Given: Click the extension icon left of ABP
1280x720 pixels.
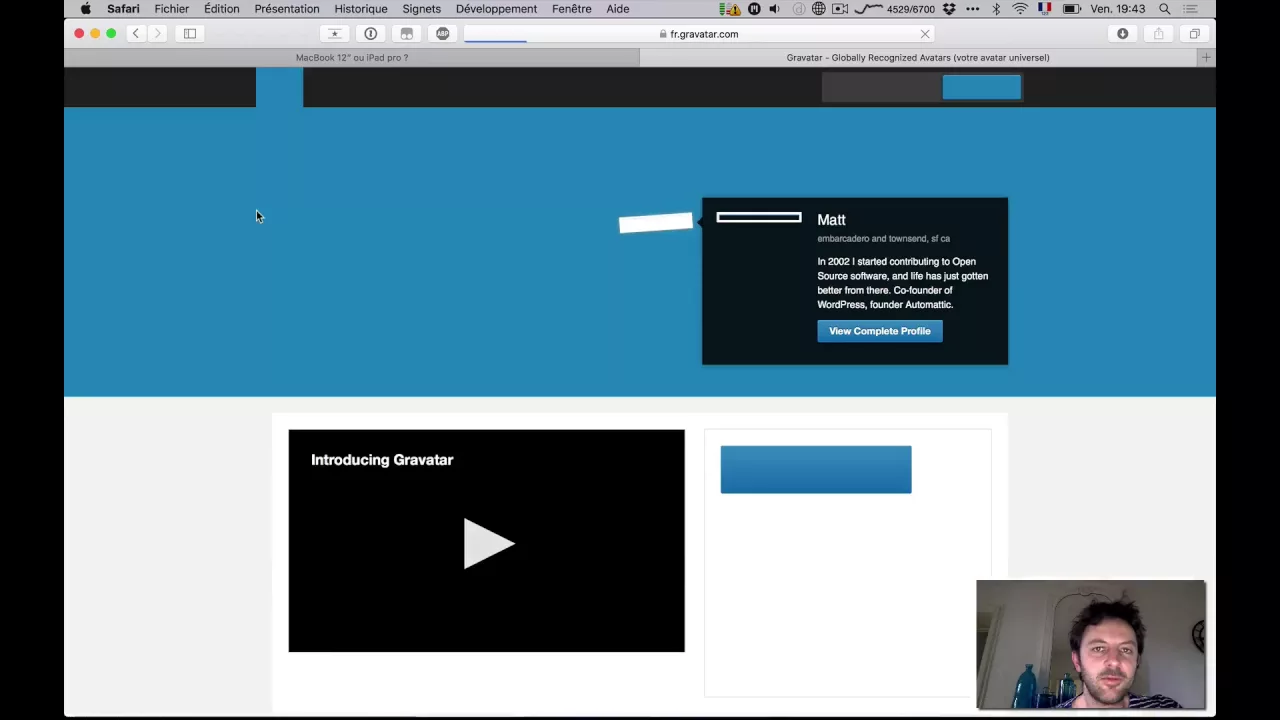Looking at the screenshot, I should click(x=407, y=34).
